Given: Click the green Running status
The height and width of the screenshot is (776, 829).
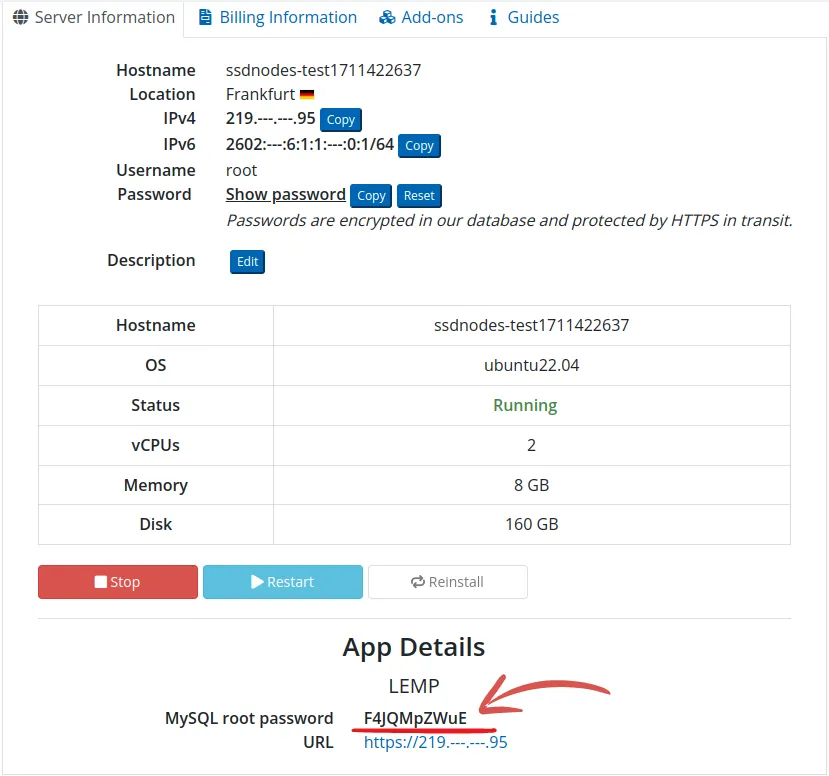Looking at the screenshot, I should tap(525, 405).
